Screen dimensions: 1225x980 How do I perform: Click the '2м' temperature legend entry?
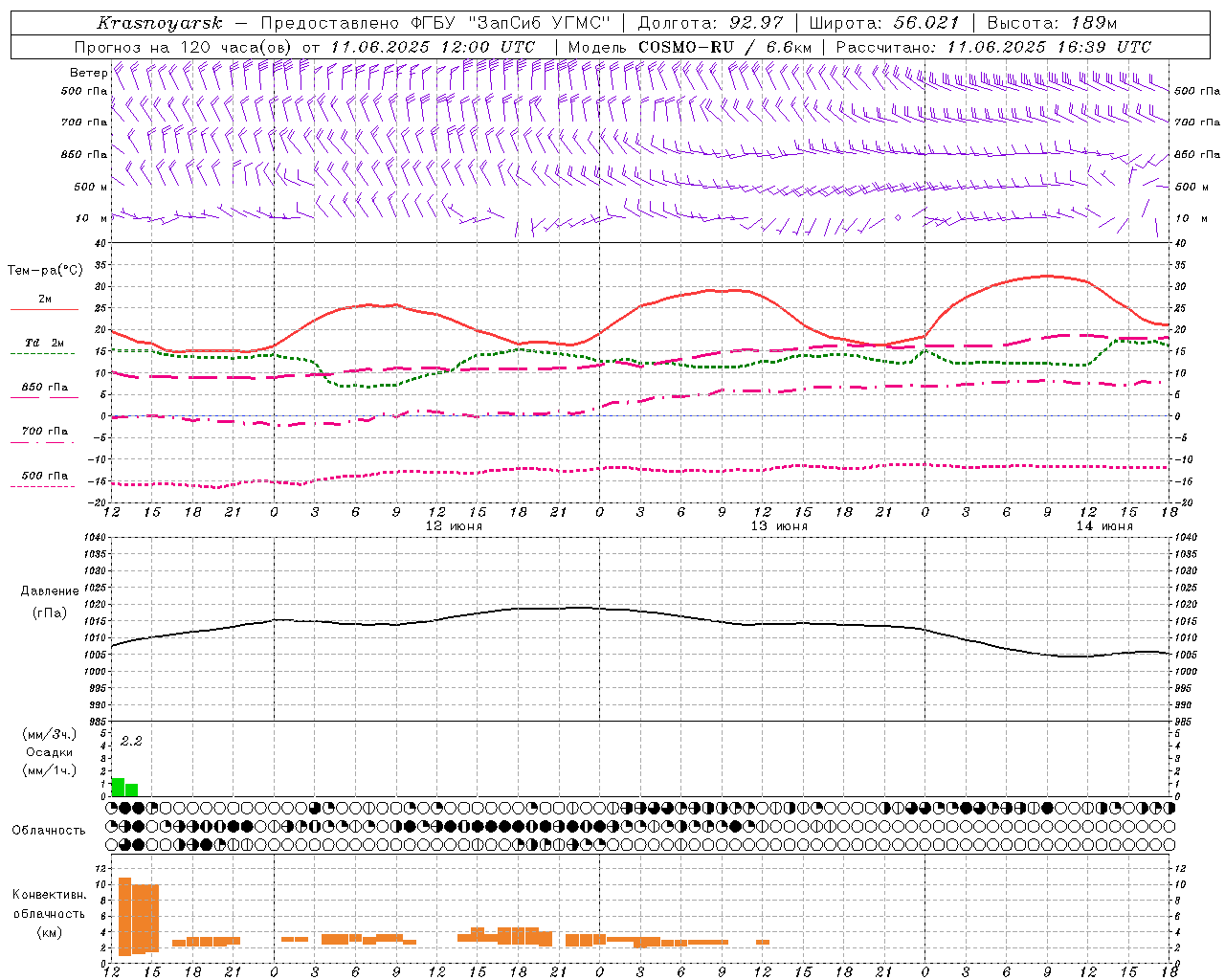point(45,300)
